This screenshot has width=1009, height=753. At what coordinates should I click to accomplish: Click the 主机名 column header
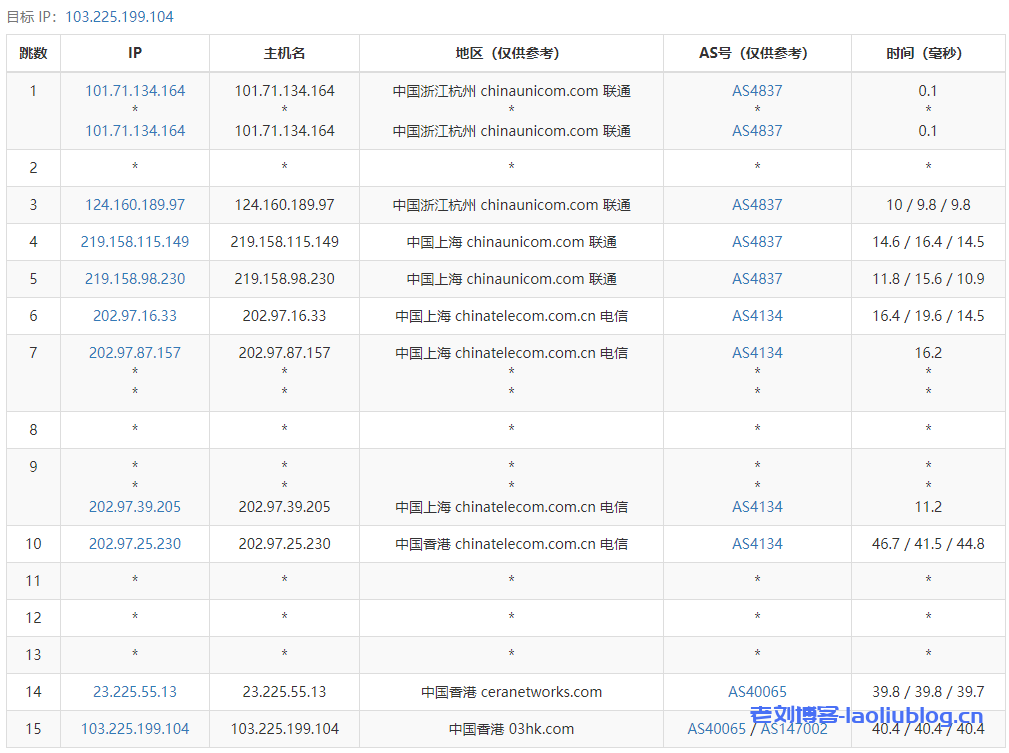pos(284,53)
